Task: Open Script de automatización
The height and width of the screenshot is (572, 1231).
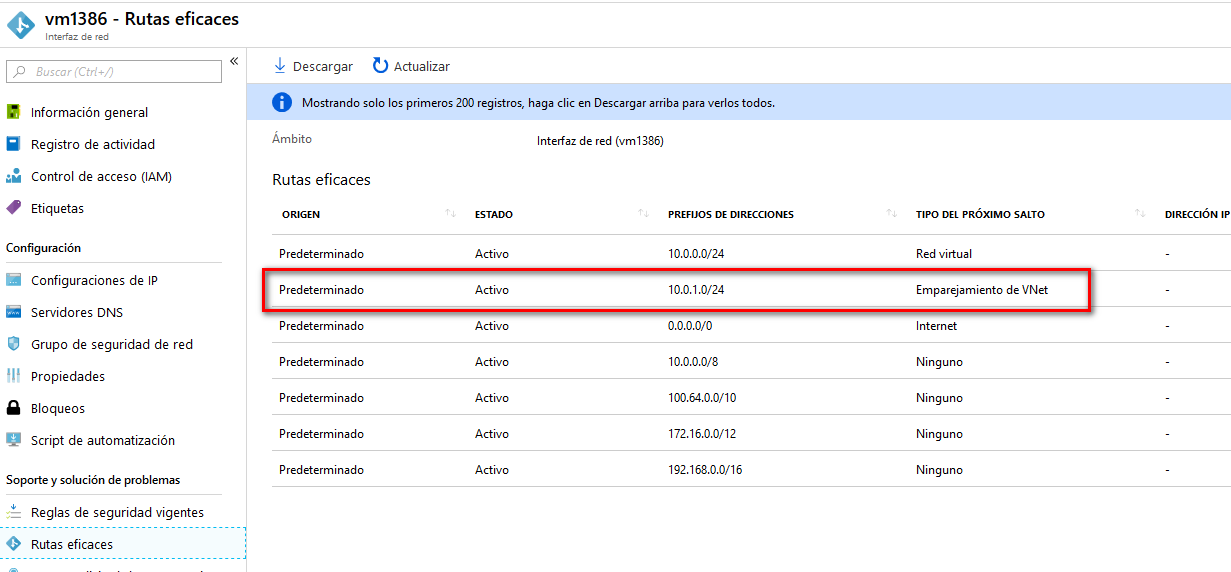Action: [102, 441]
